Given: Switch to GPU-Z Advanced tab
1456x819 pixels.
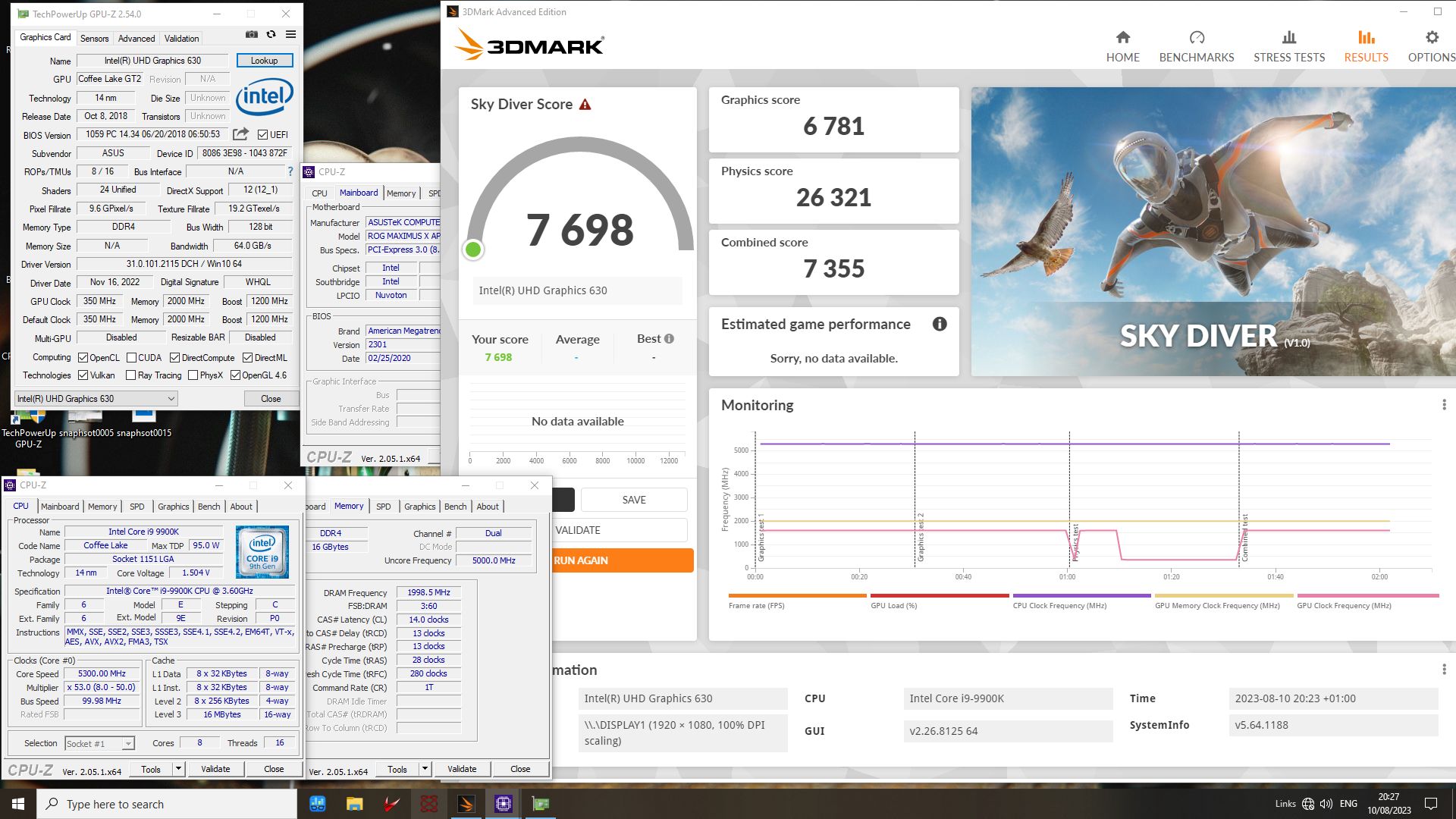Looking at the screenshot, I should point(136,39).
